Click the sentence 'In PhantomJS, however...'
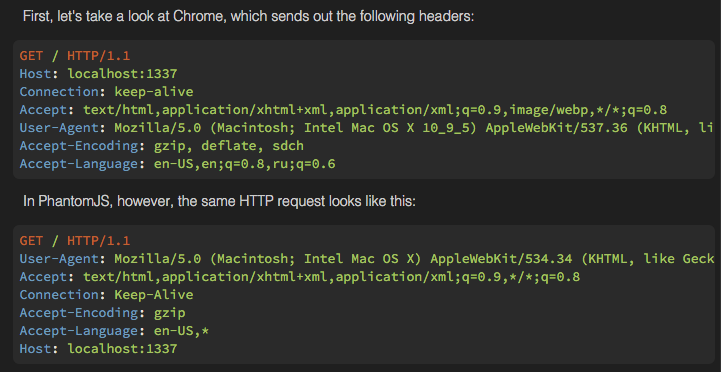 219,201
